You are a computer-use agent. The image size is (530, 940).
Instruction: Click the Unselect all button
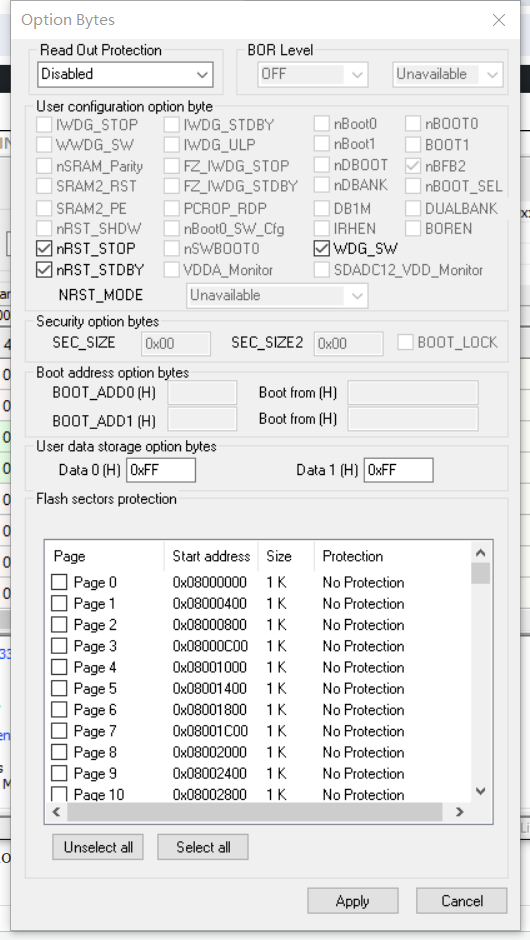(98, 847)
